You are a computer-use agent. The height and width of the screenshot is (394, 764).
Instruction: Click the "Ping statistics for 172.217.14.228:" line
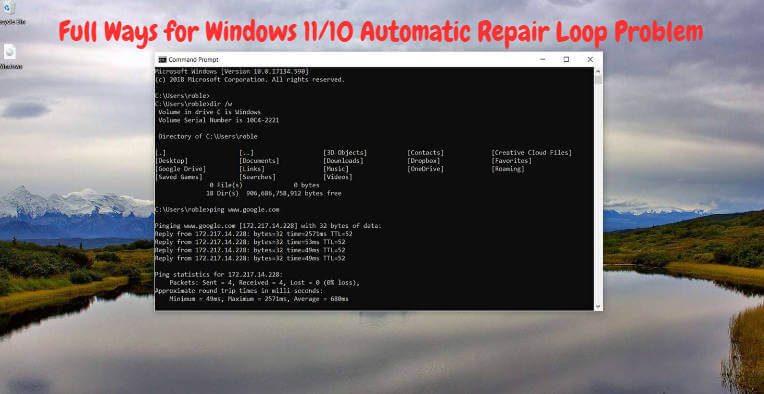coord(218,274)
